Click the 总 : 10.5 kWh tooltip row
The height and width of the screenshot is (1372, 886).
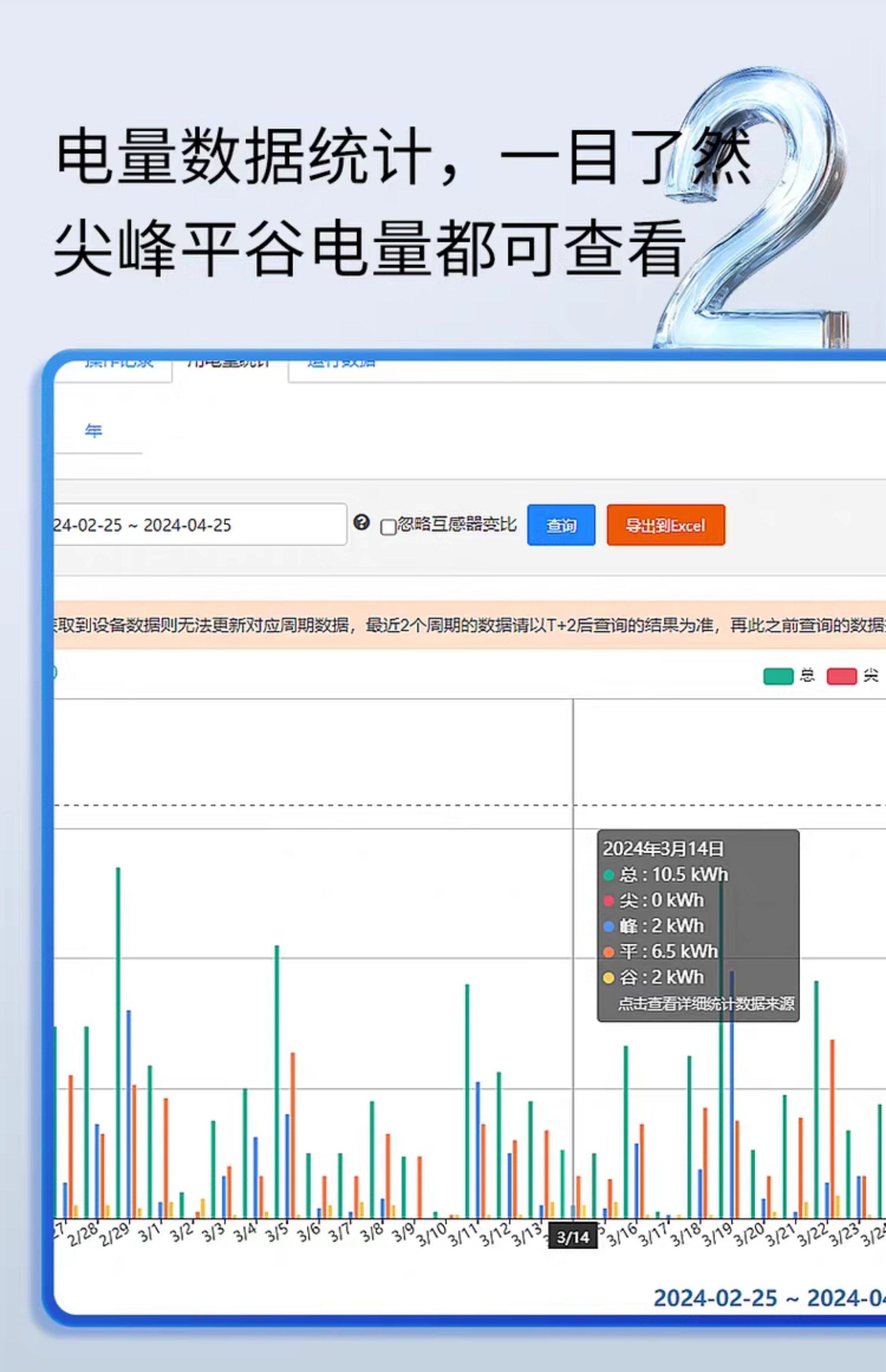point(666,874)
